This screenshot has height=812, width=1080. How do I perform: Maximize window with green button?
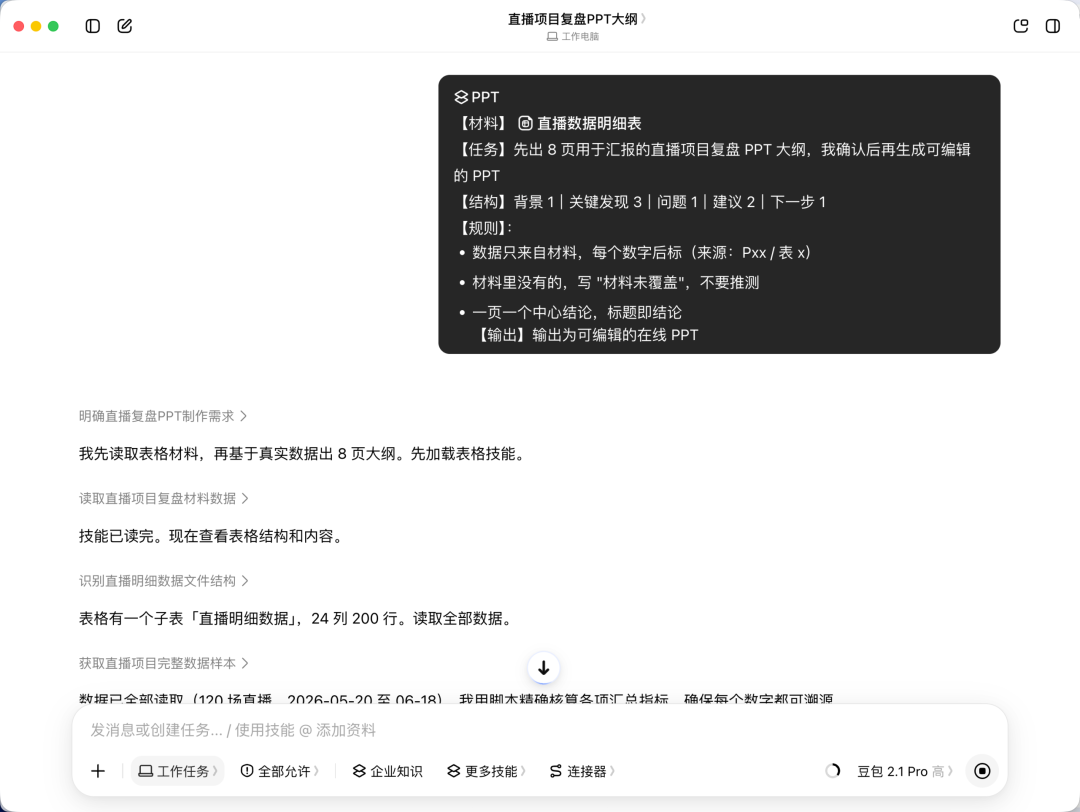[x=53, y=26]
